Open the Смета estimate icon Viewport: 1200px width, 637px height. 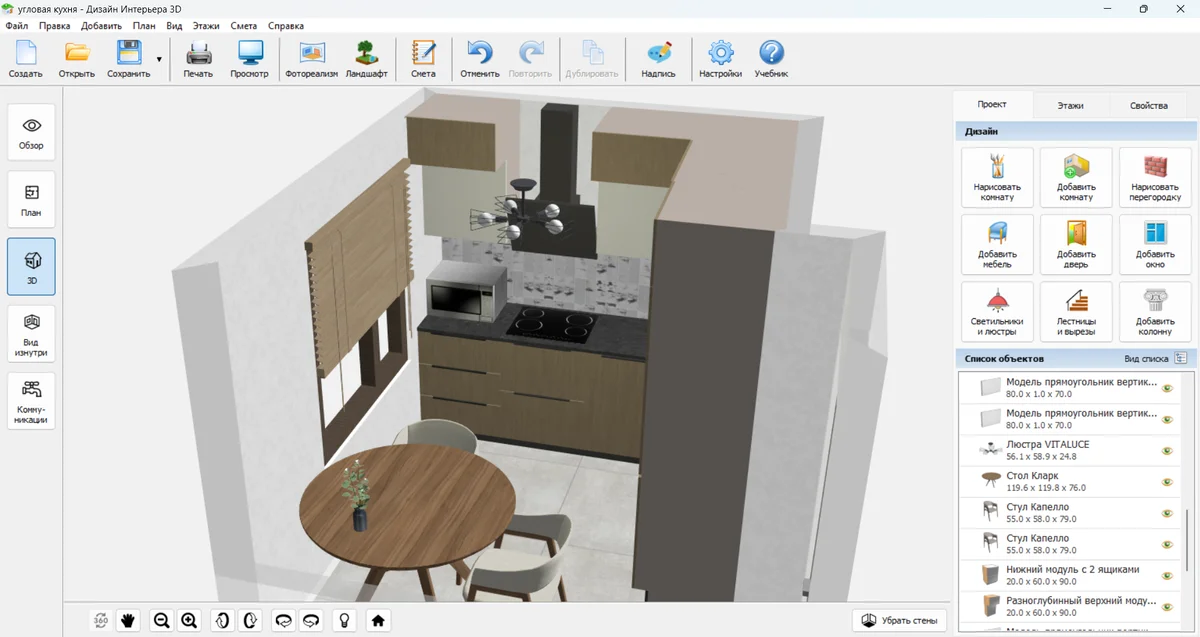pyautogui.click(x=423, y=59)
